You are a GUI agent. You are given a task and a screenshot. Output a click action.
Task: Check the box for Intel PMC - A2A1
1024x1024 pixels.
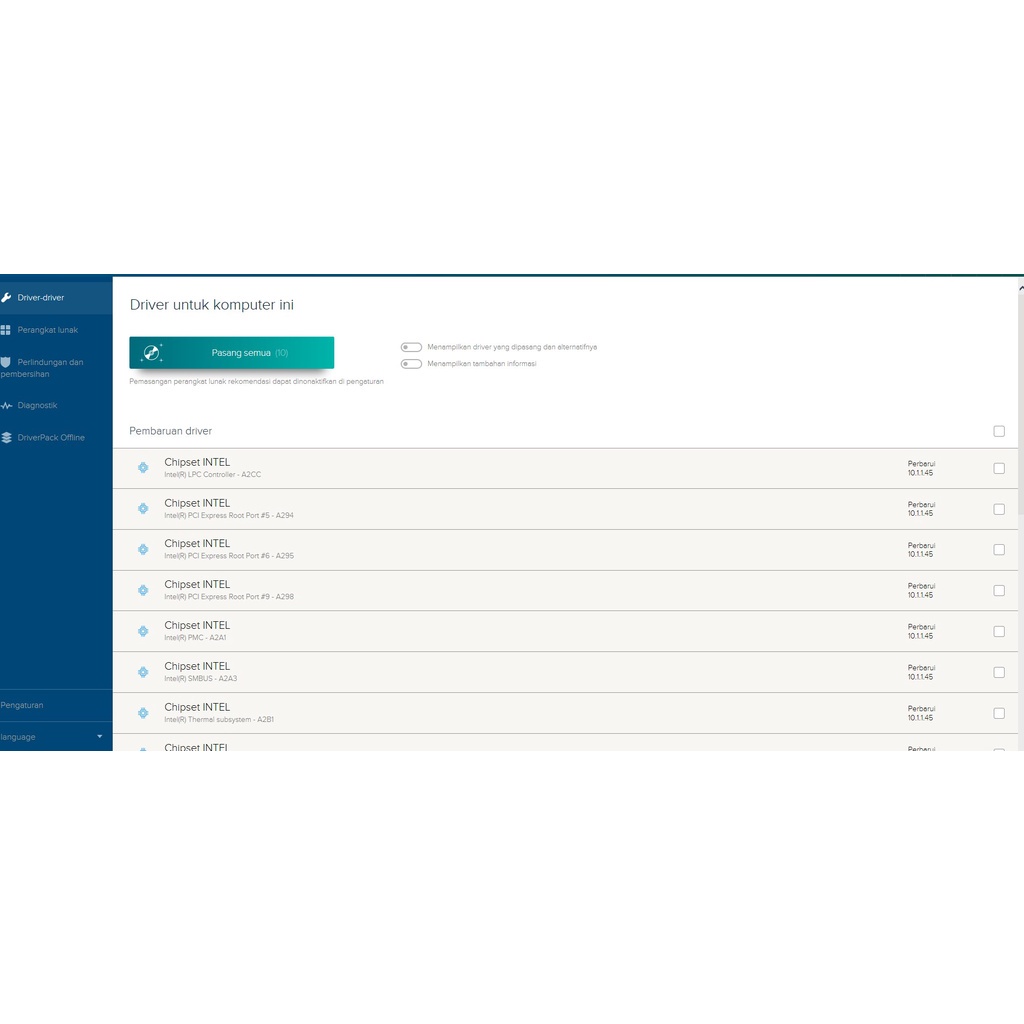coord(999,632)
